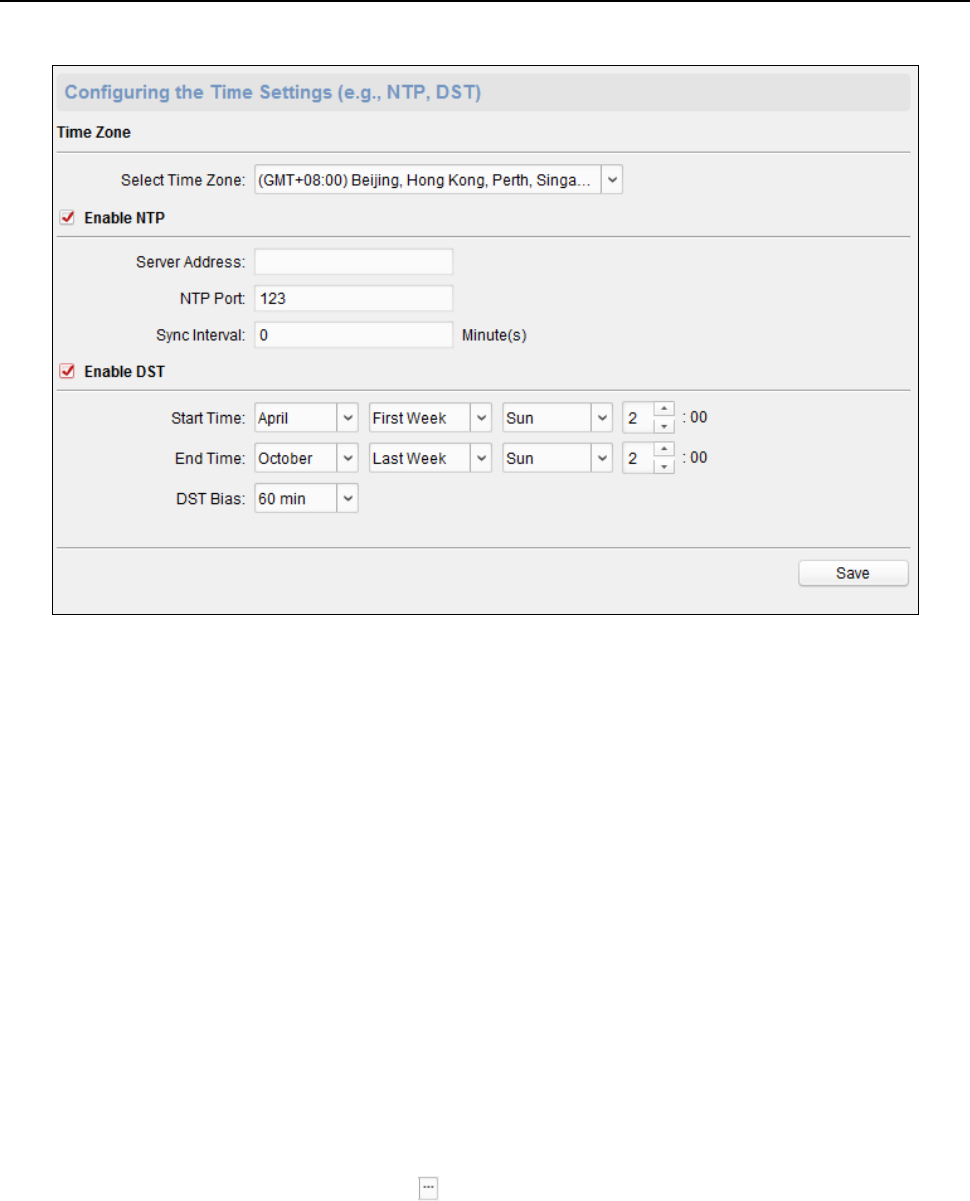Click the Sync Interval field
The image size is (970, 1201).
pos(354,335)
